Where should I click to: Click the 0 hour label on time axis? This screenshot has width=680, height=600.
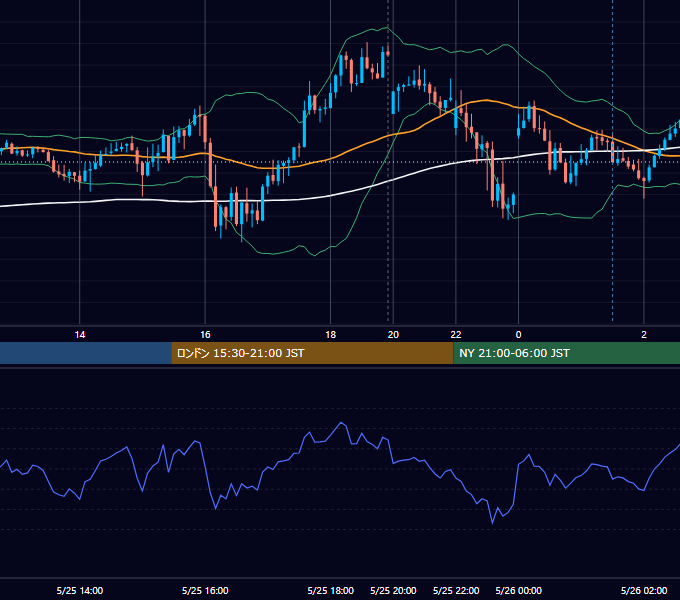tap(518, 335)
